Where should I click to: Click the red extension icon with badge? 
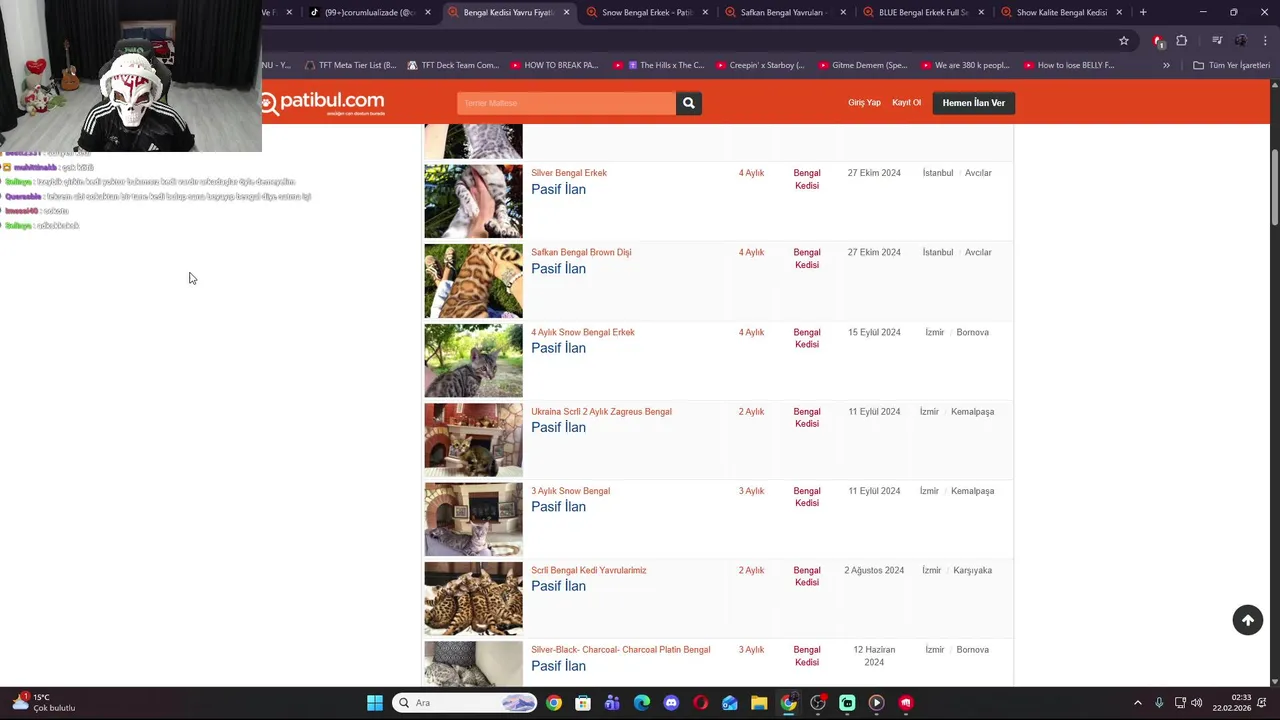(1158, 41)
